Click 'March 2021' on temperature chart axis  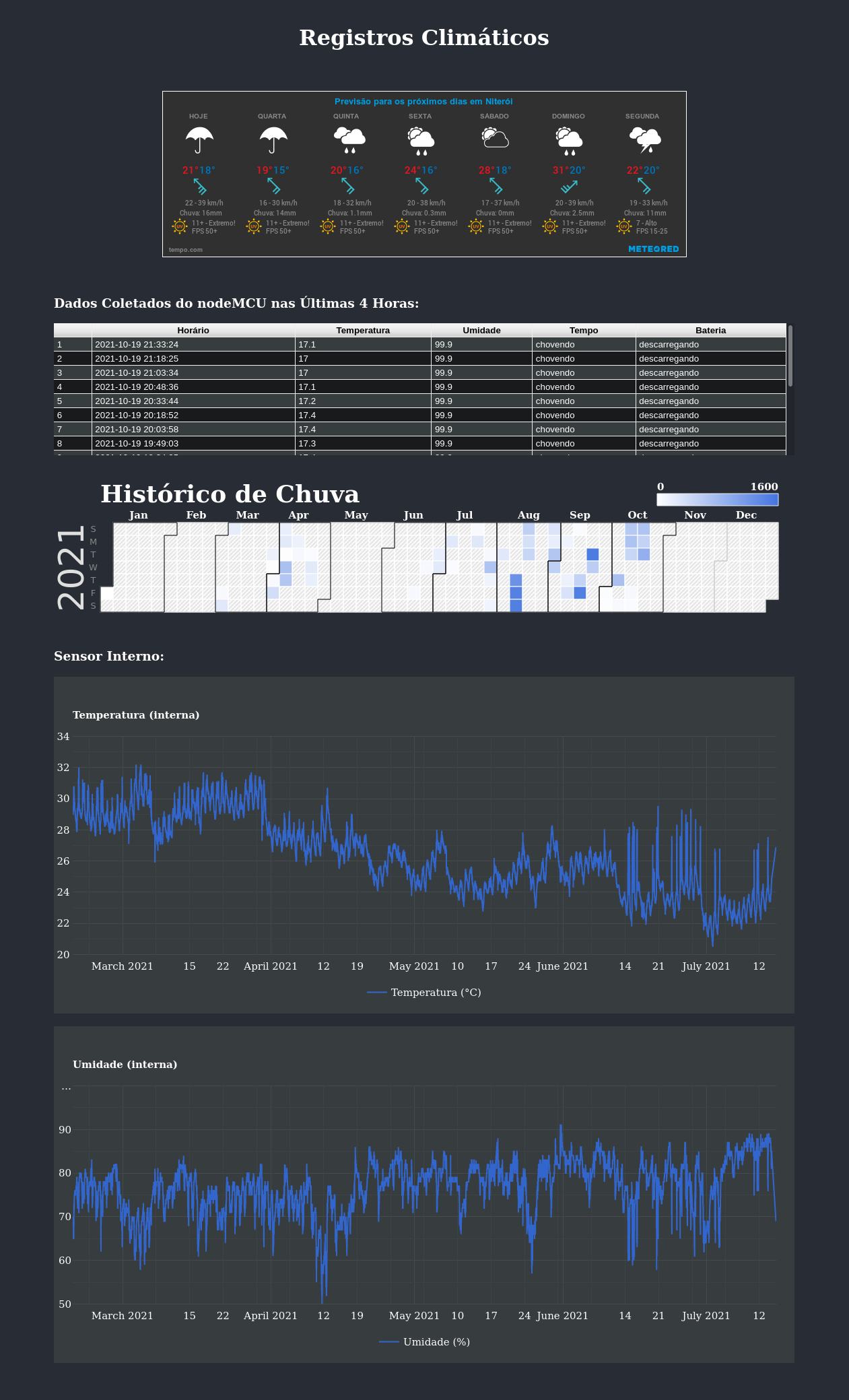tap(123, 966)
